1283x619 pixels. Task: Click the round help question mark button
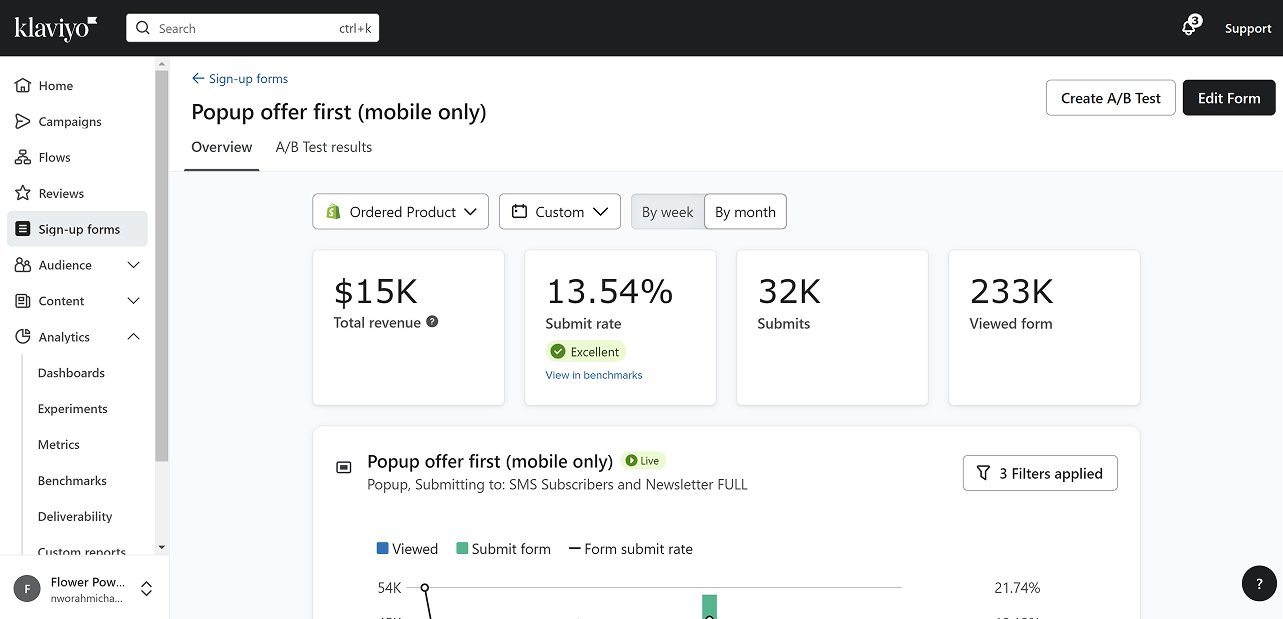[1258, 584]
